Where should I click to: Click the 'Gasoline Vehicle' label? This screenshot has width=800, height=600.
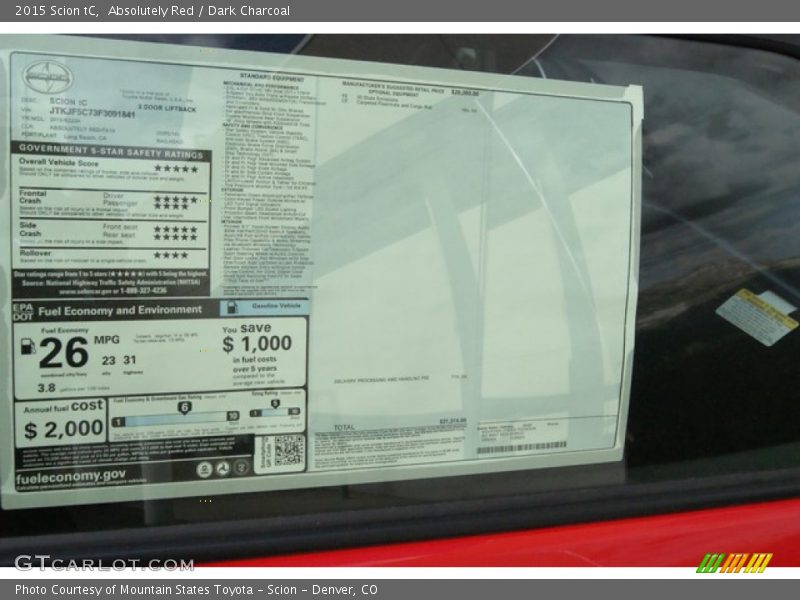[x=276, y=306]
